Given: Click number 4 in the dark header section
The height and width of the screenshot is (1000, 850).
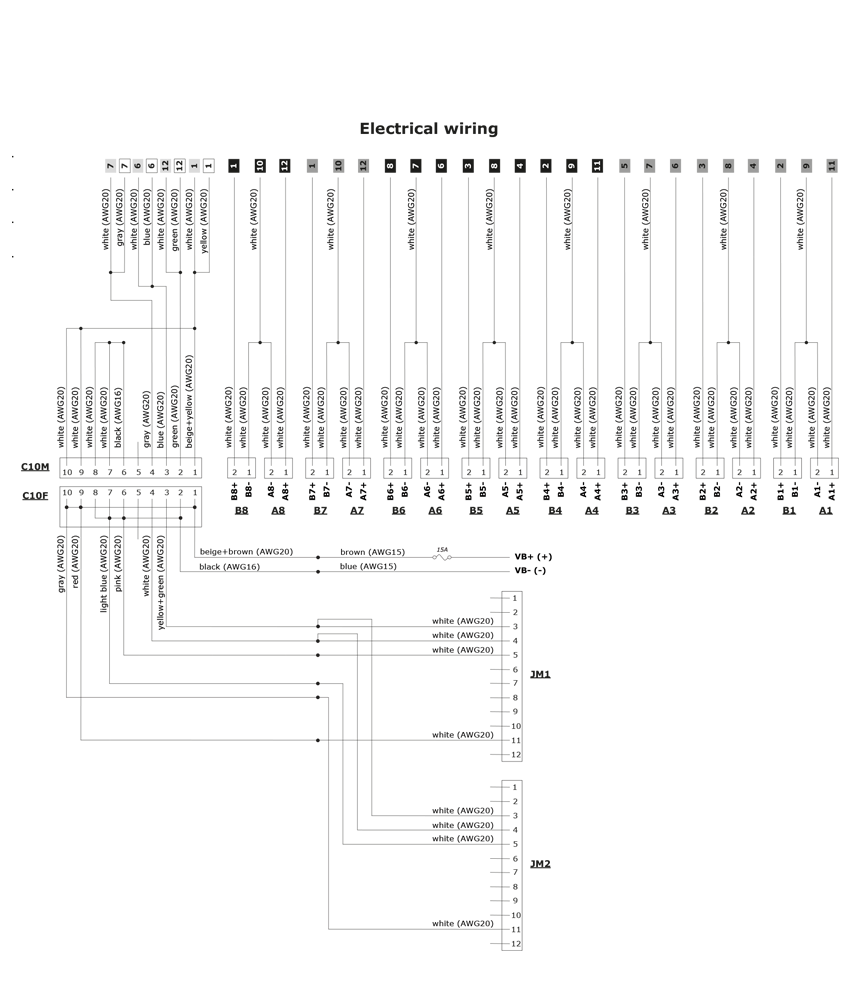Looking at the screenshot, I should pos(519,164).
